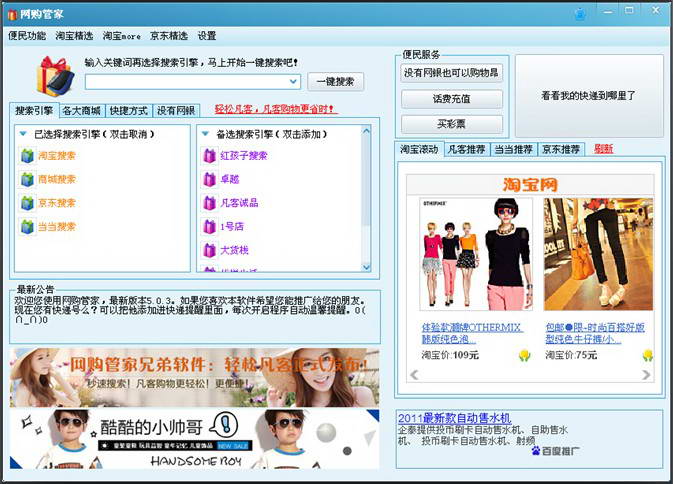Click the 话费充值 button
This screenshot has height=484, width=673.
452,99
